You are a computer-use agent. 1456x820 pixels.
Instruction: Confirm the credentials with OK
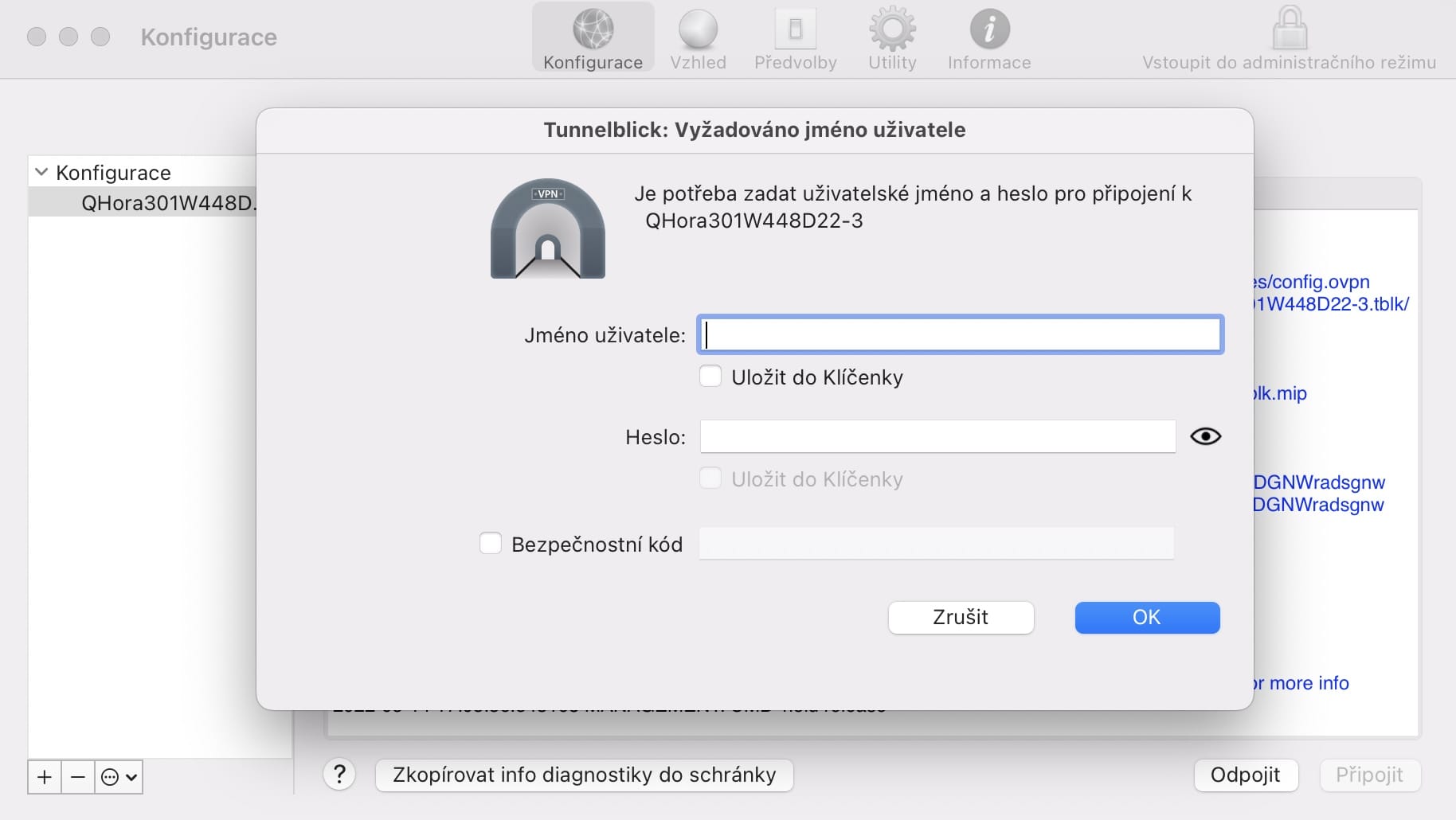[x=1147, y=618]
